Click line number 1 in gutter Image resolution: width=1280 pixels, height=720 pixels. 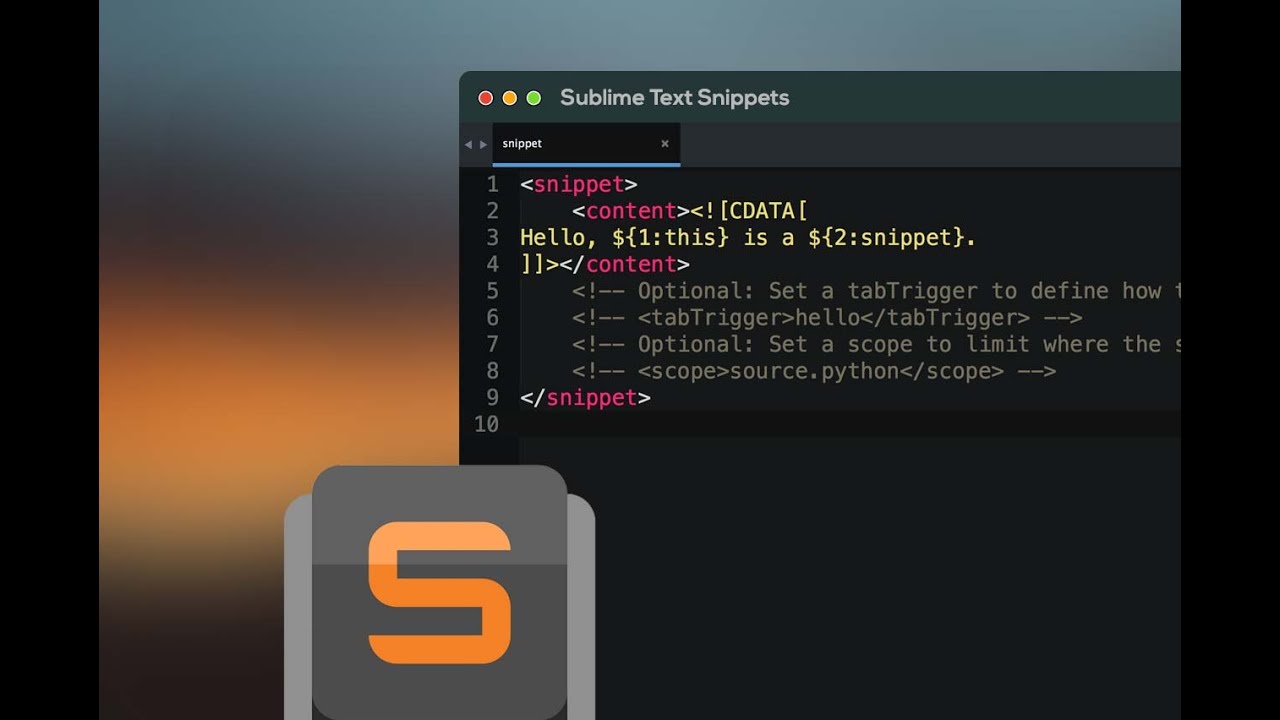tap(492, 185)
